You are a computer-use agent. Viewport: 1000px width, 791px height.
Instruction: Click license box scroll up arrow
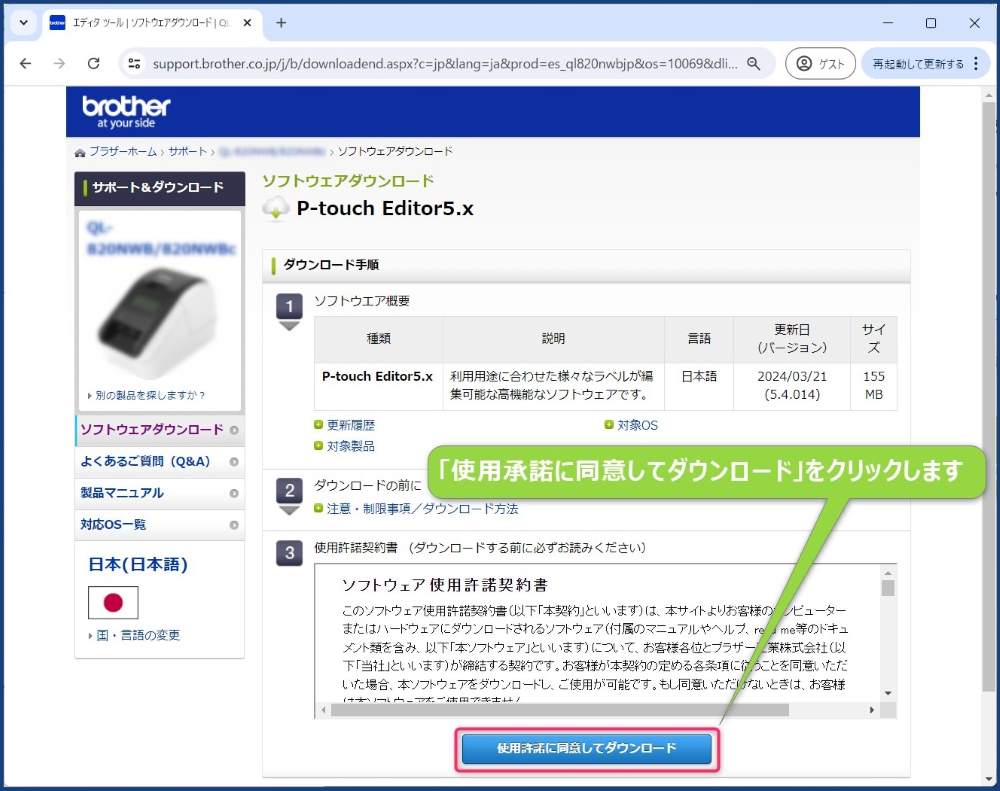point(888,572)
